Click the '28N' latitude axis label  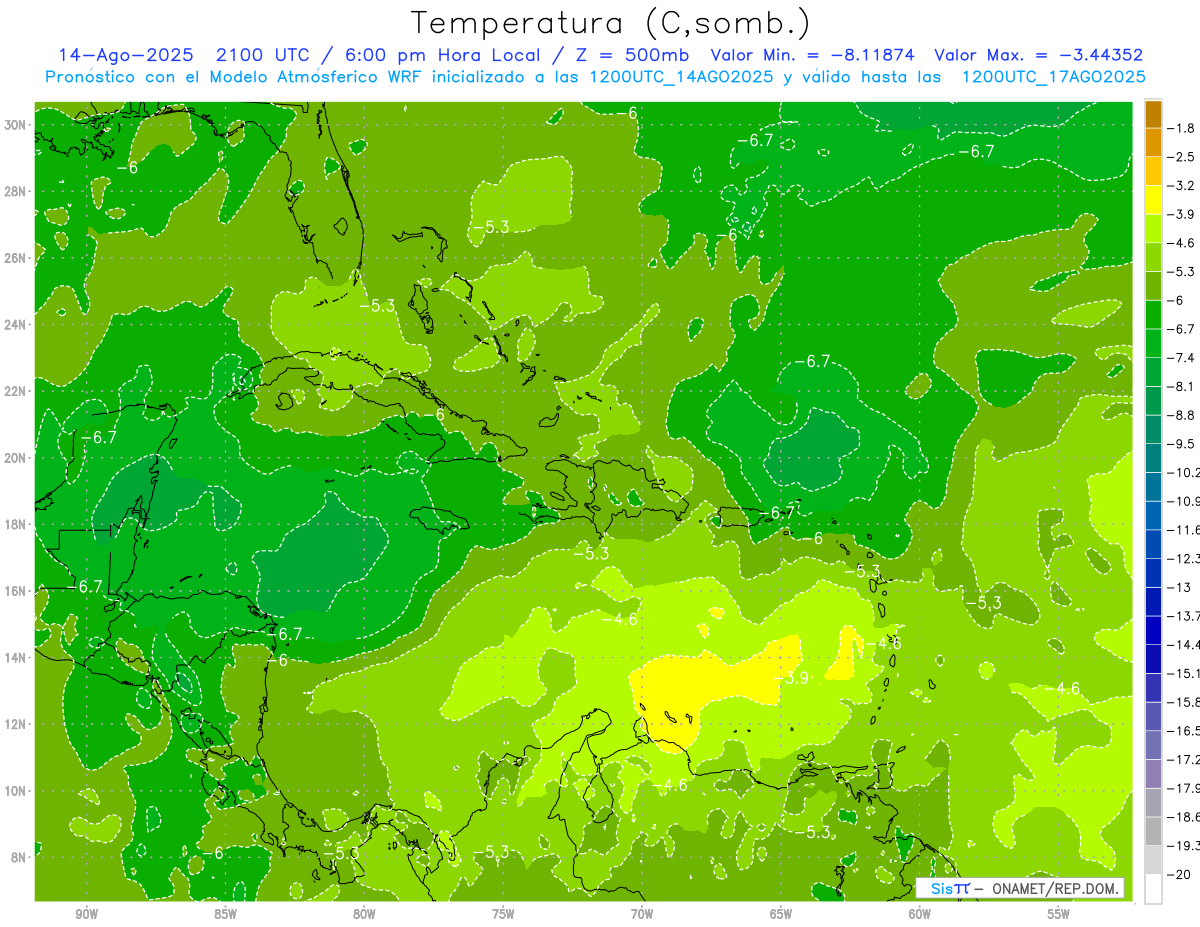(17, 191)
